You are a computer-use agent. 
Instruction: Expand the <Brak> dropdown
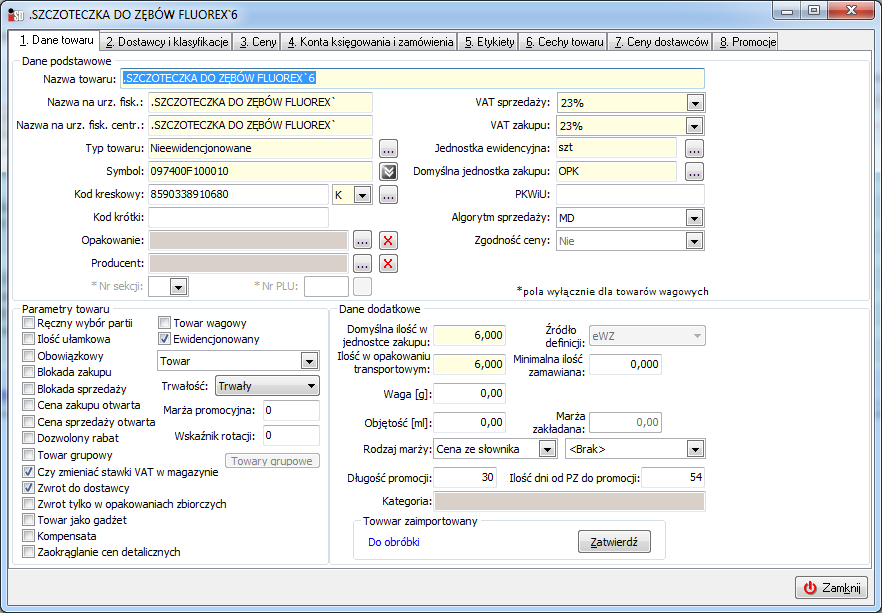[x=695, y=449]
